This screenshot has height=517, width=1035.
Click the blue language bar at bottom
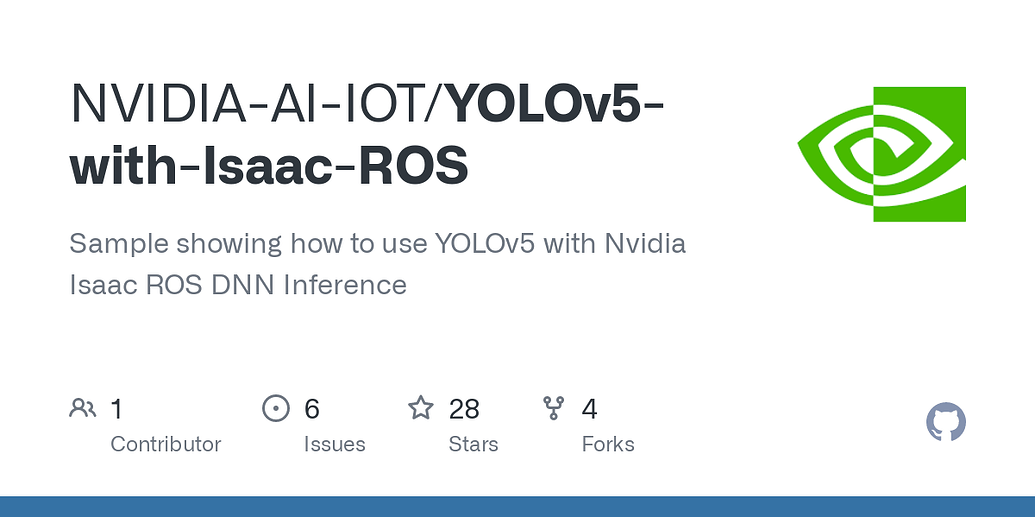pyautogui.click(x=517, y=506)
